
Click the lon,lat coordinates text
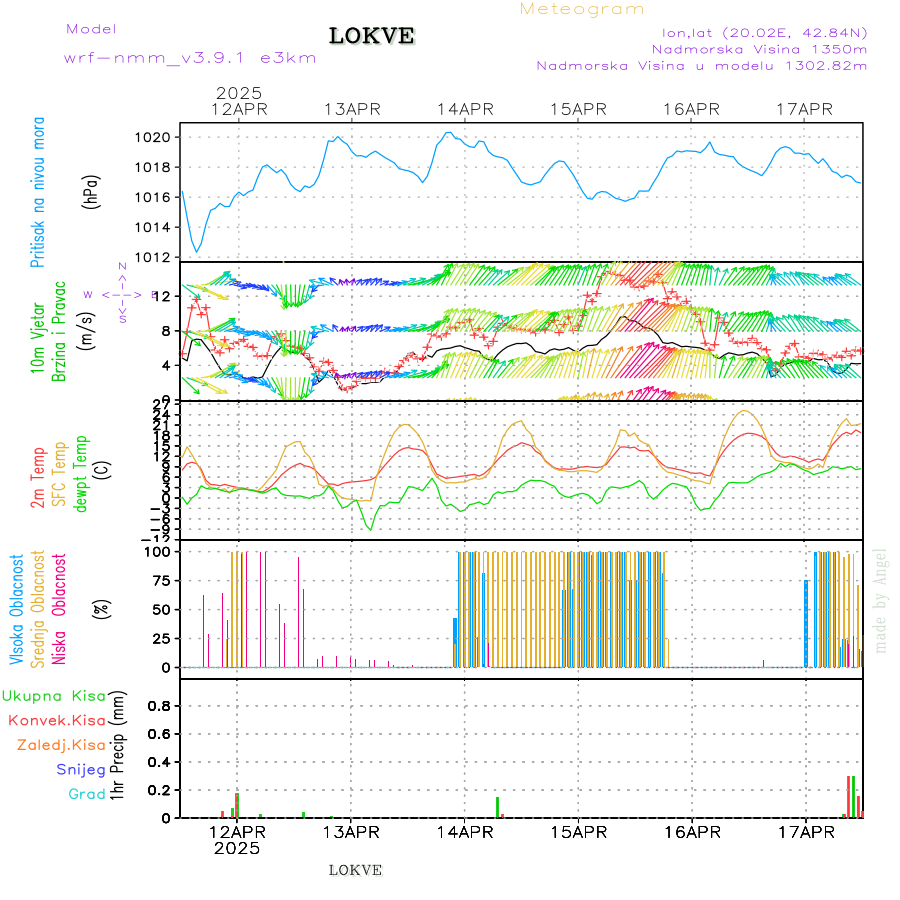pyautogui.click(x=758, y=31)
